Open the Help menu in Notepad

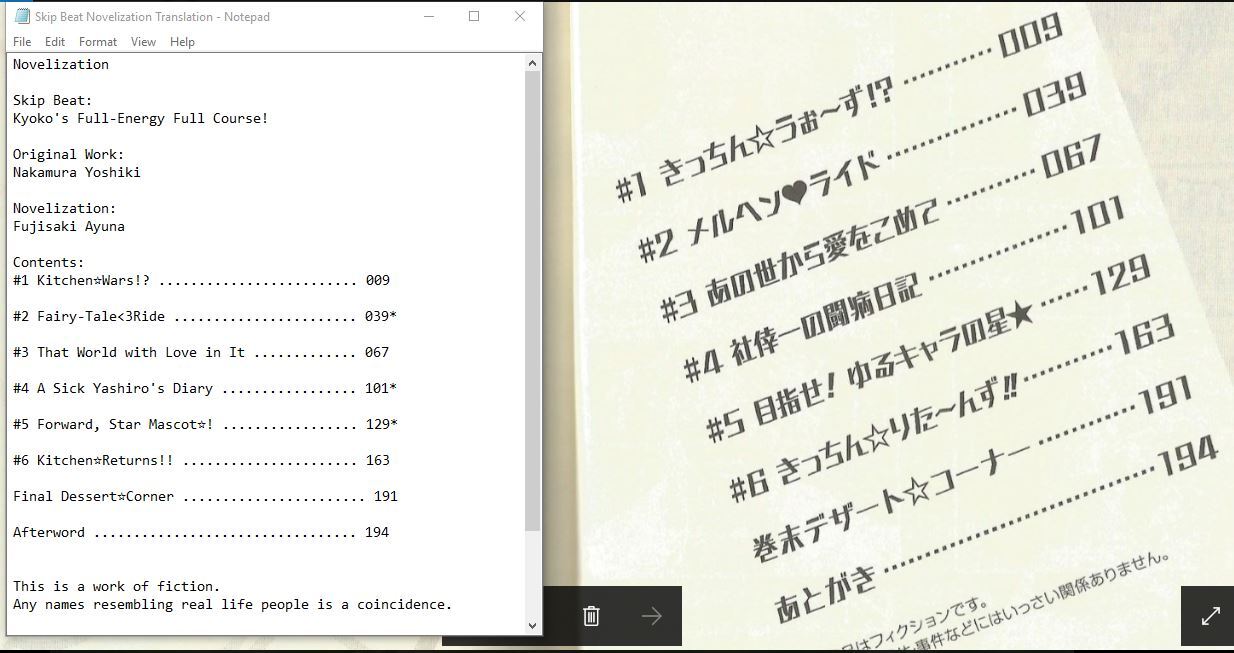(x=182, y=42)
